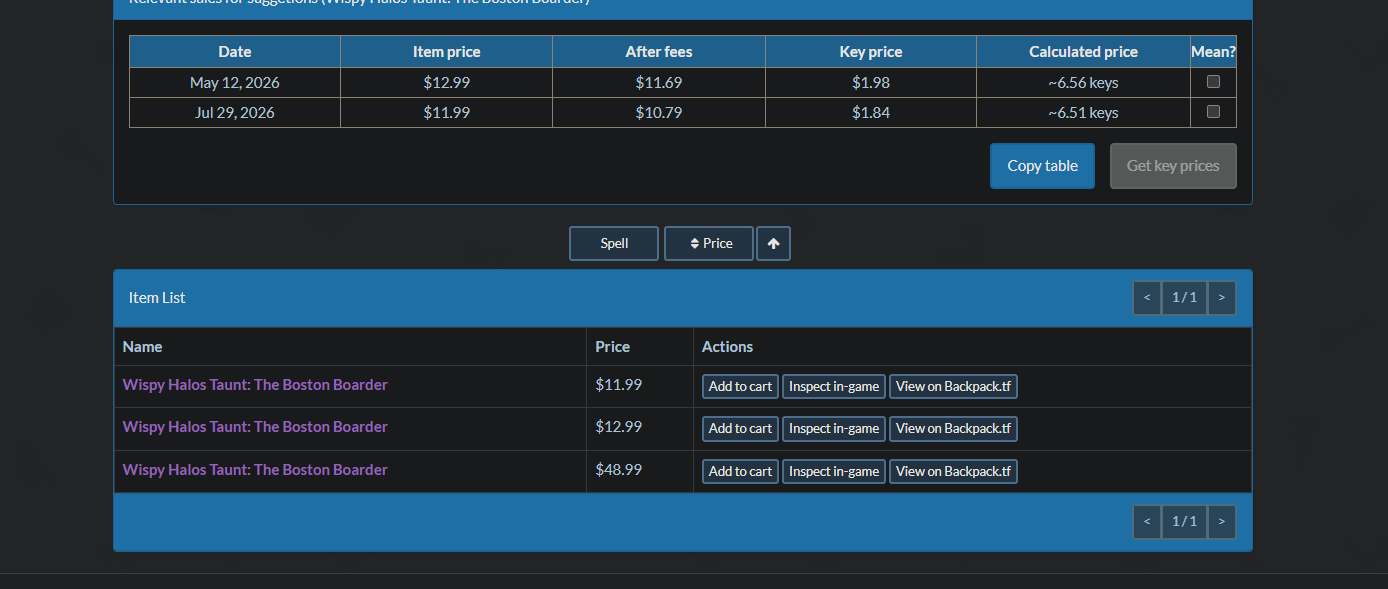Inspect the $48.99 item in-game
The image size is (1388, 589).
(834, 471)
